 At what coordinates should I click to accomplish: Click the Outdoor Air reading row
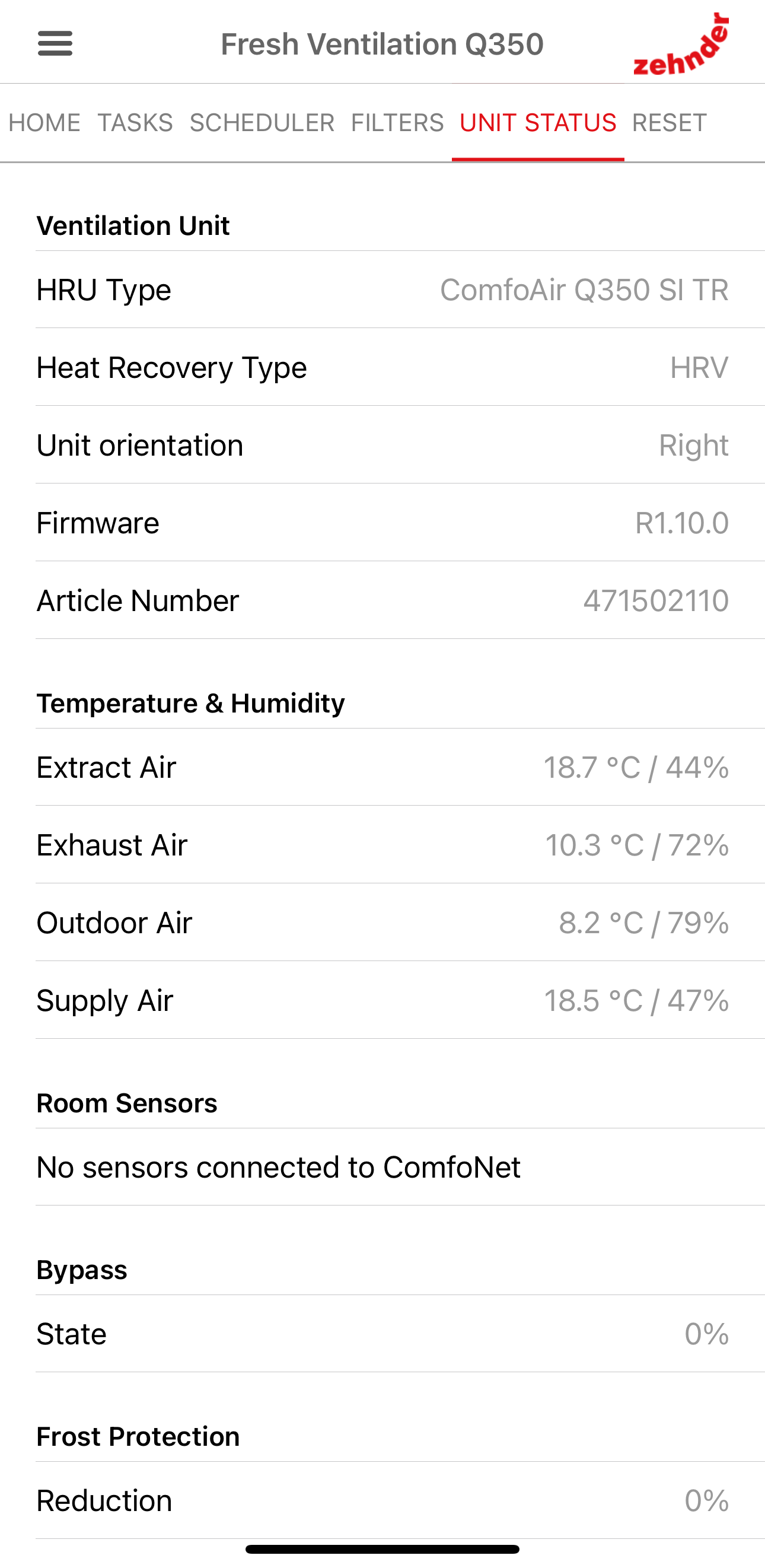382,923
